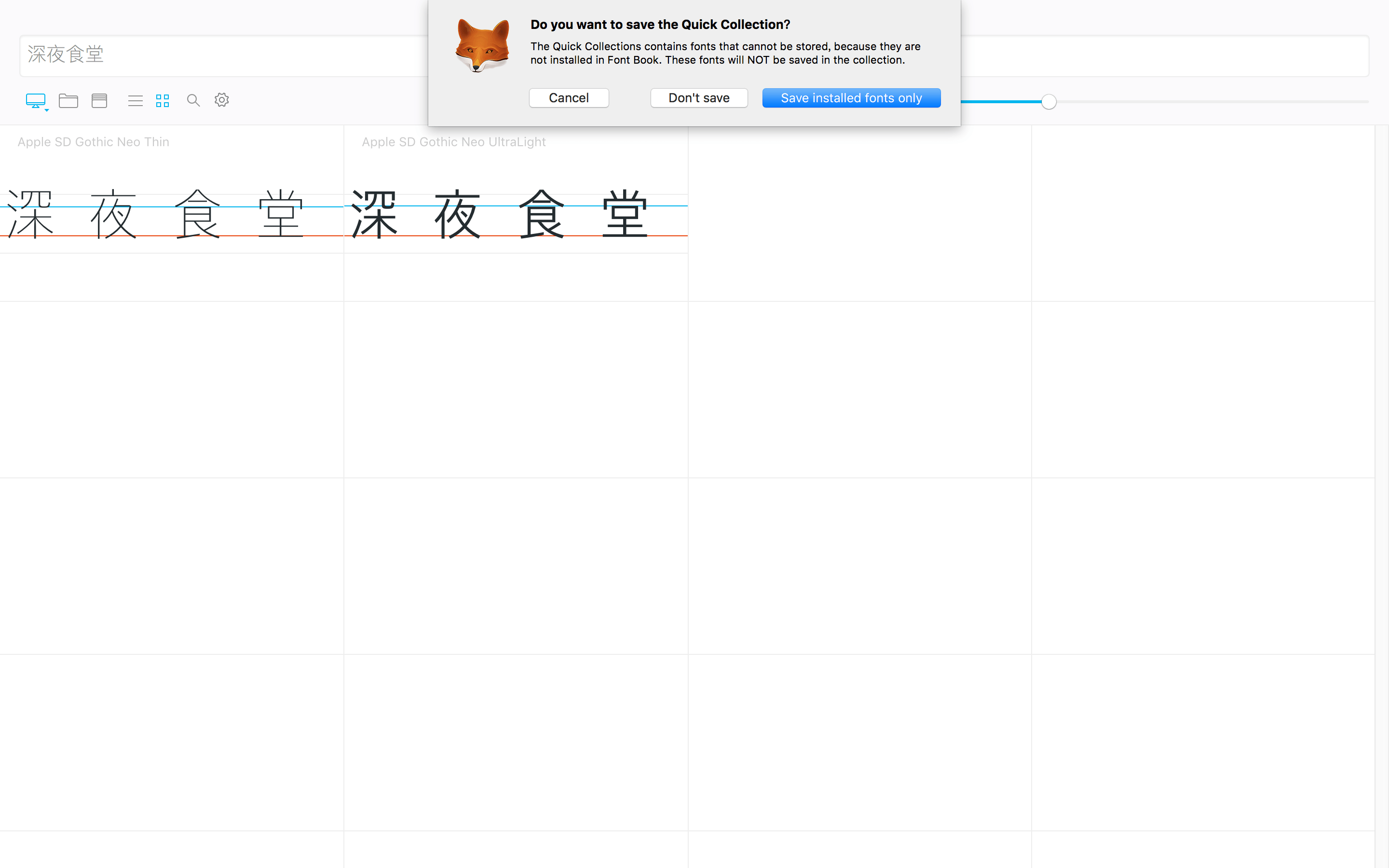The width and height of the screenshot is (1389, 868).
Task: Choose Don't save in the dialog
Action: point(698,97)
